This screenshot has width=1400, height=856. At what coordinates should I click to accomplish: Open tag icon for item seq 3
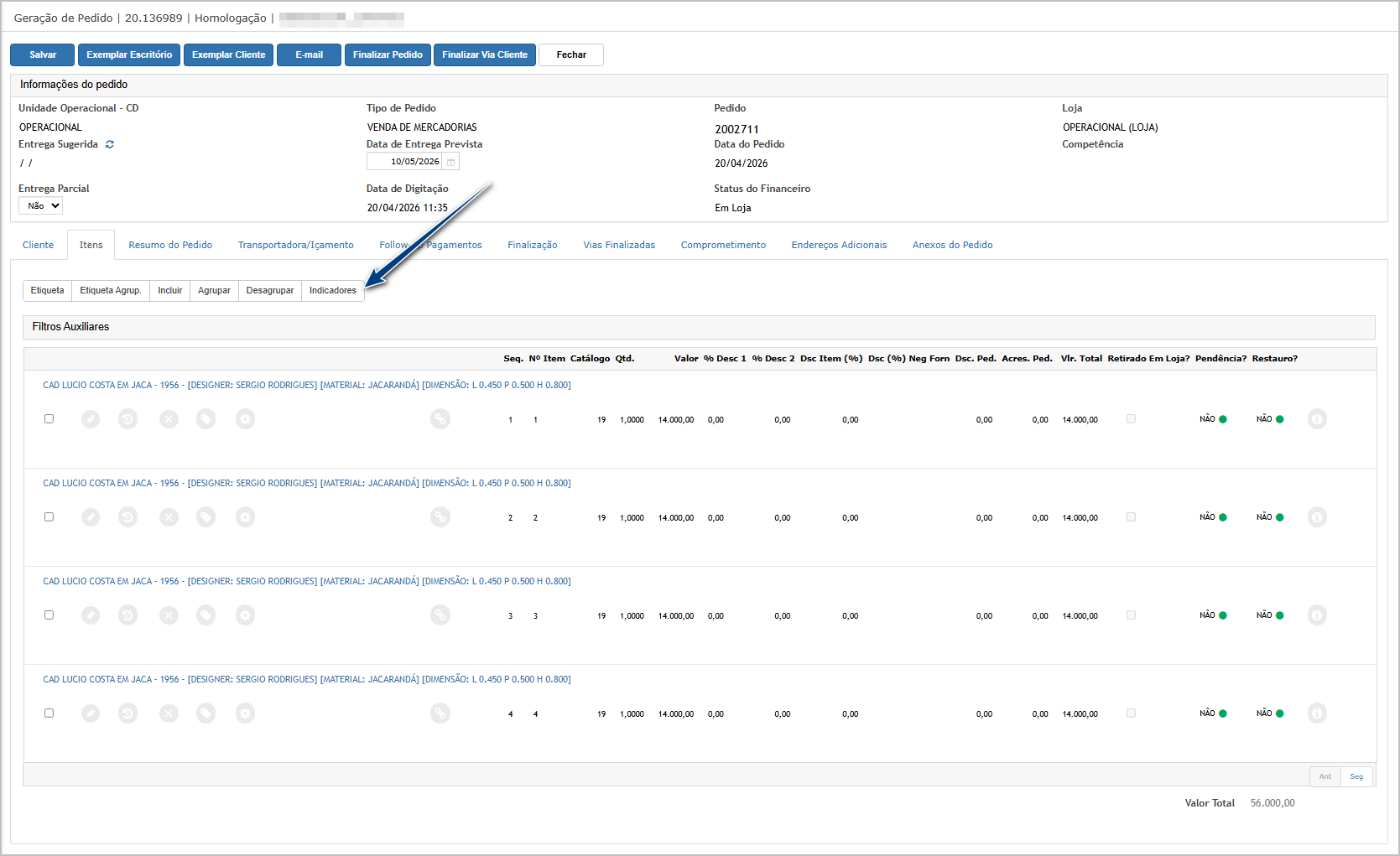(206, 615)
